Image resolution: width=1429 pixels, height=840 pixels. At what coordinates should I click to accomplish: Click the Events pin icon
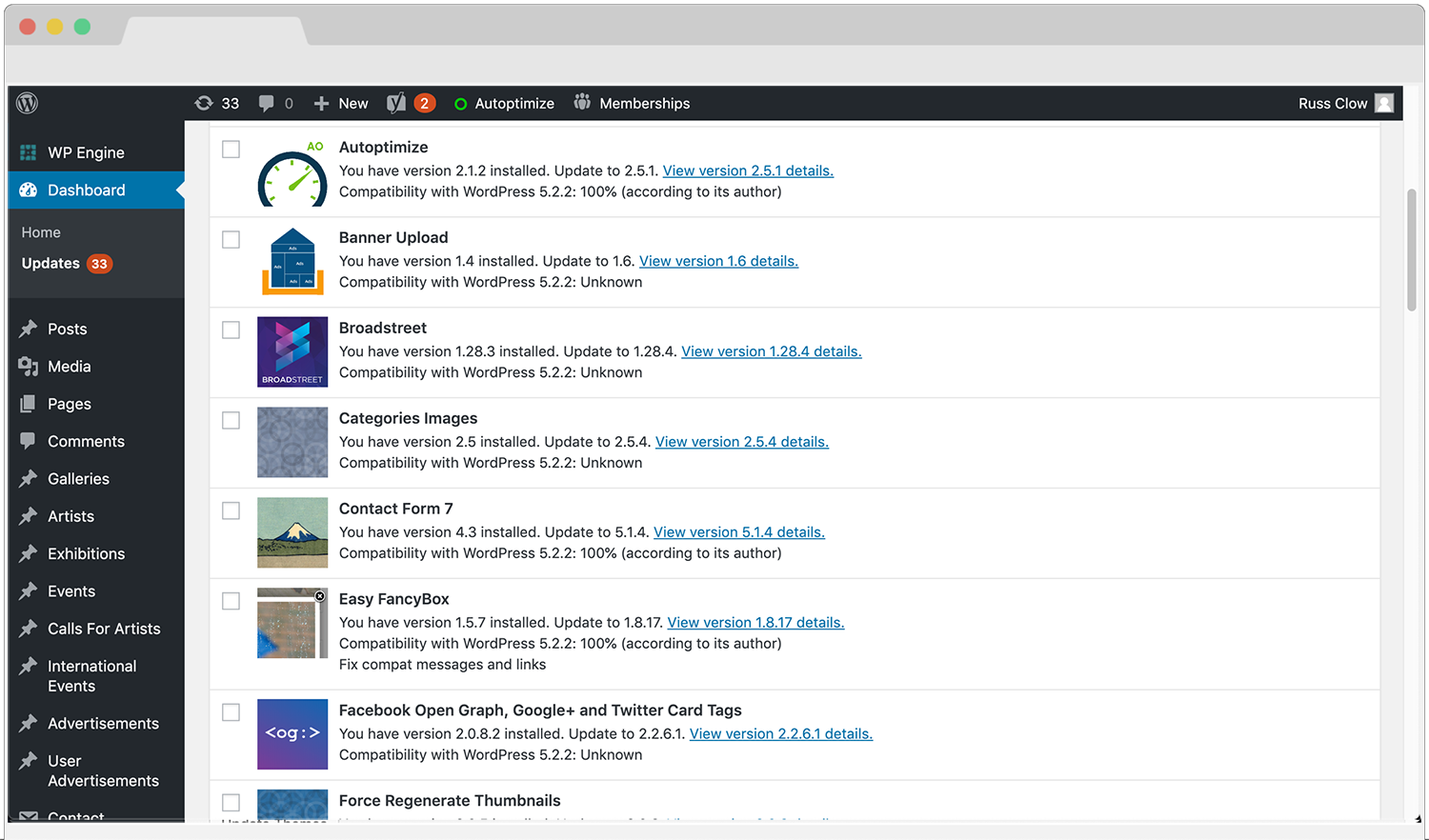(29, 591)
